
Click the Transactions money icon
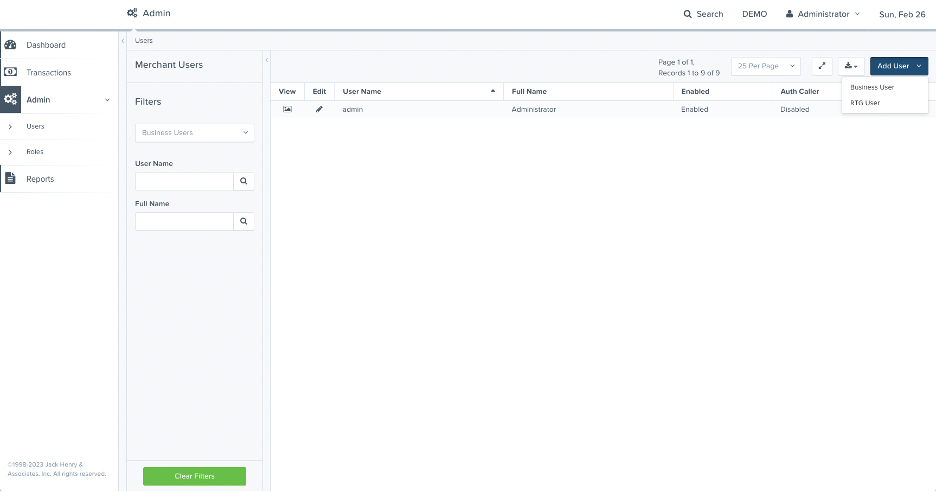click(11, 72)
